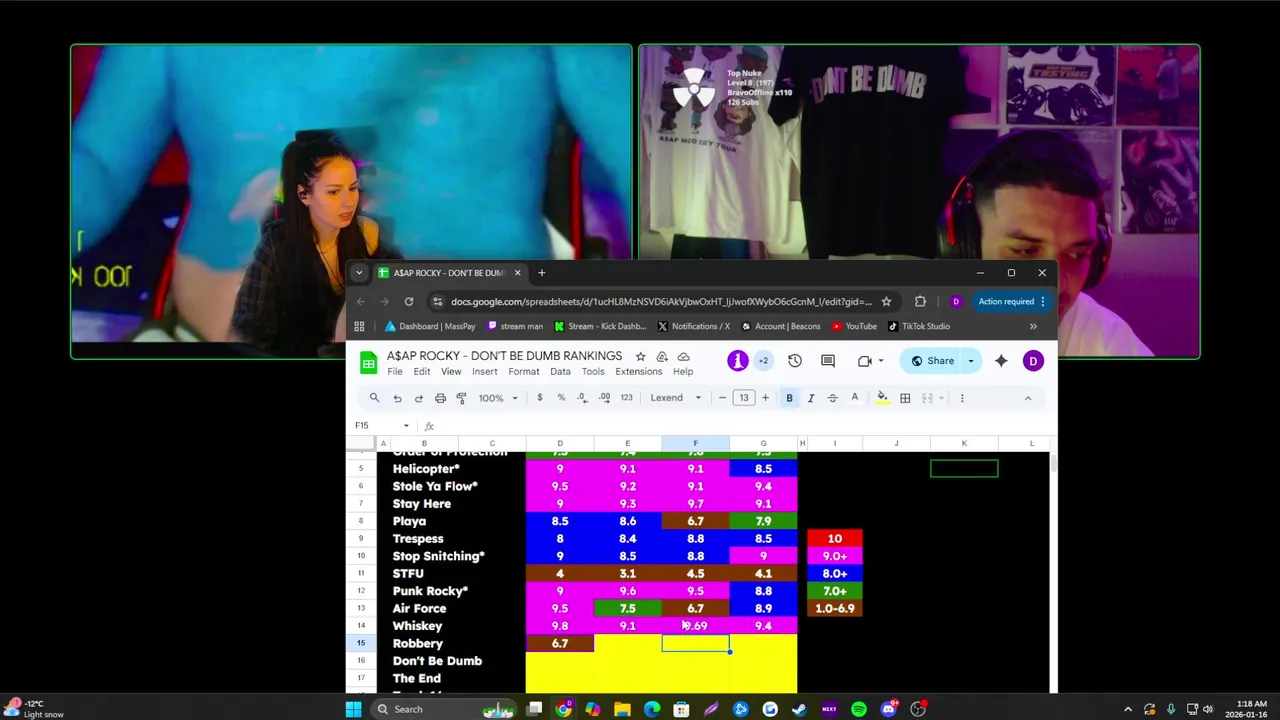The image size is (1280, 720).
Task: Open Discord from the taskbar
Action: (x=888, y=709)
